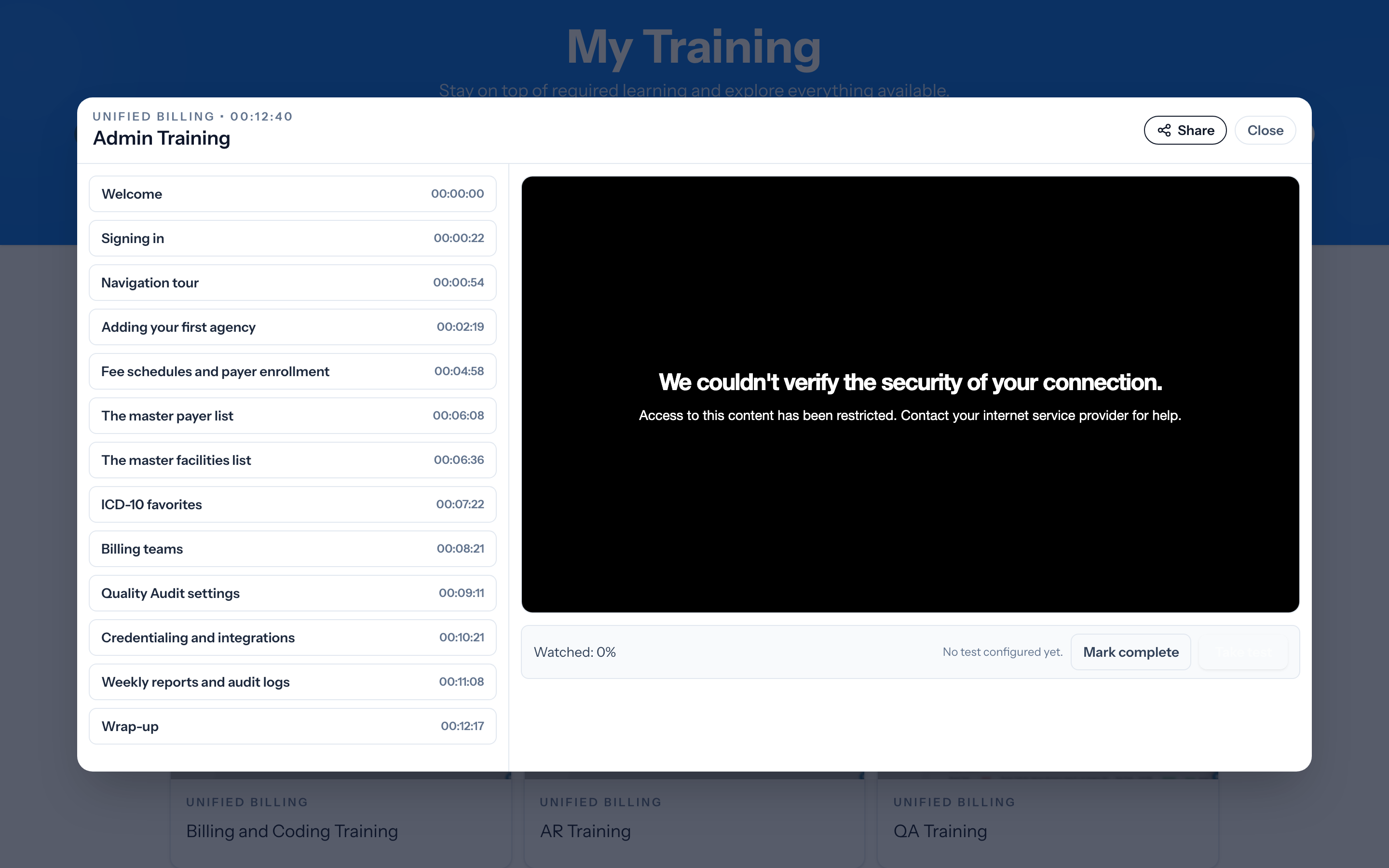Go to Quality Audit settings chapter

(293, 593)
